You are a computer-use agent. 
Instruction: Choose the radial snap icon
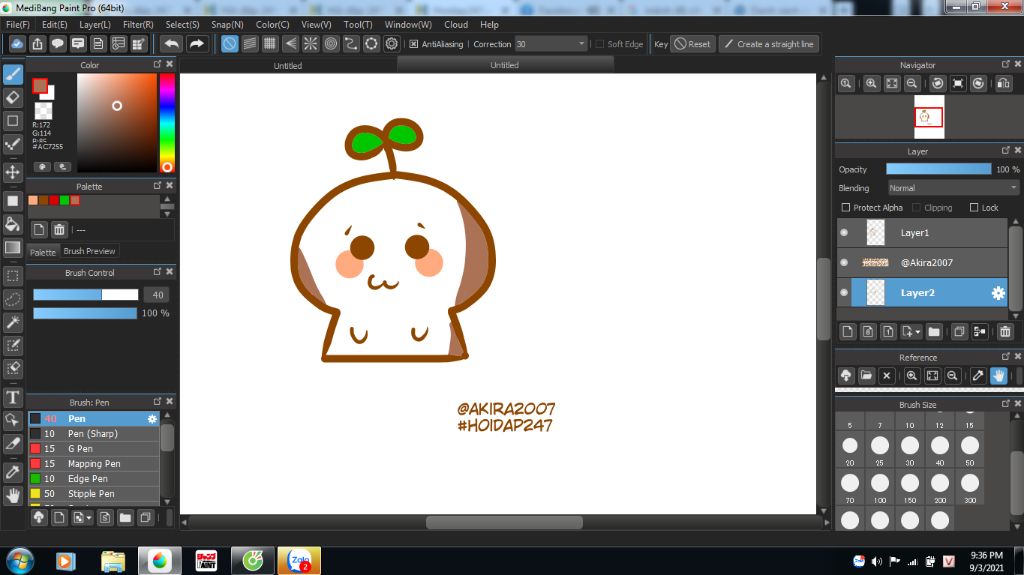310,44
